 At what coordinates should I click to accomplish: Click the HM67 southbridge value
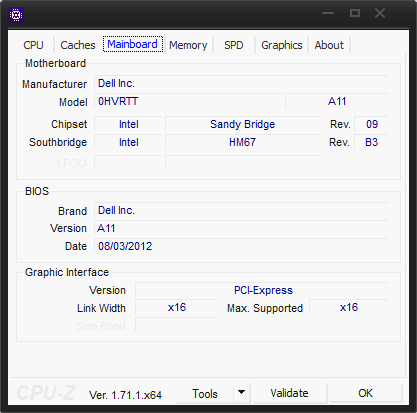click(243, 142)
